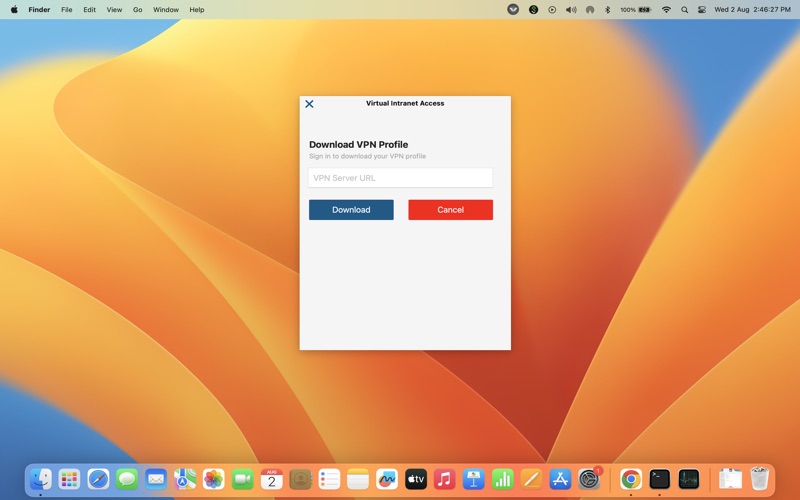Open the File menu
This screenshot has height=500, width=800.
click(x=67, y=9)
